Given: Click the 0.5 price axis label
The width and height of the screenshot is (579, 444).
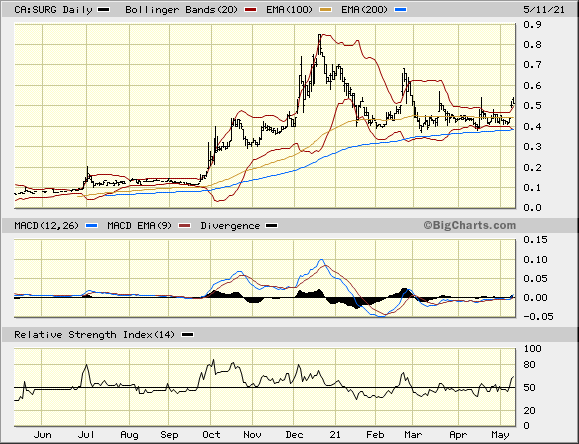Looking at the screenshot, I should coord(532,106).
